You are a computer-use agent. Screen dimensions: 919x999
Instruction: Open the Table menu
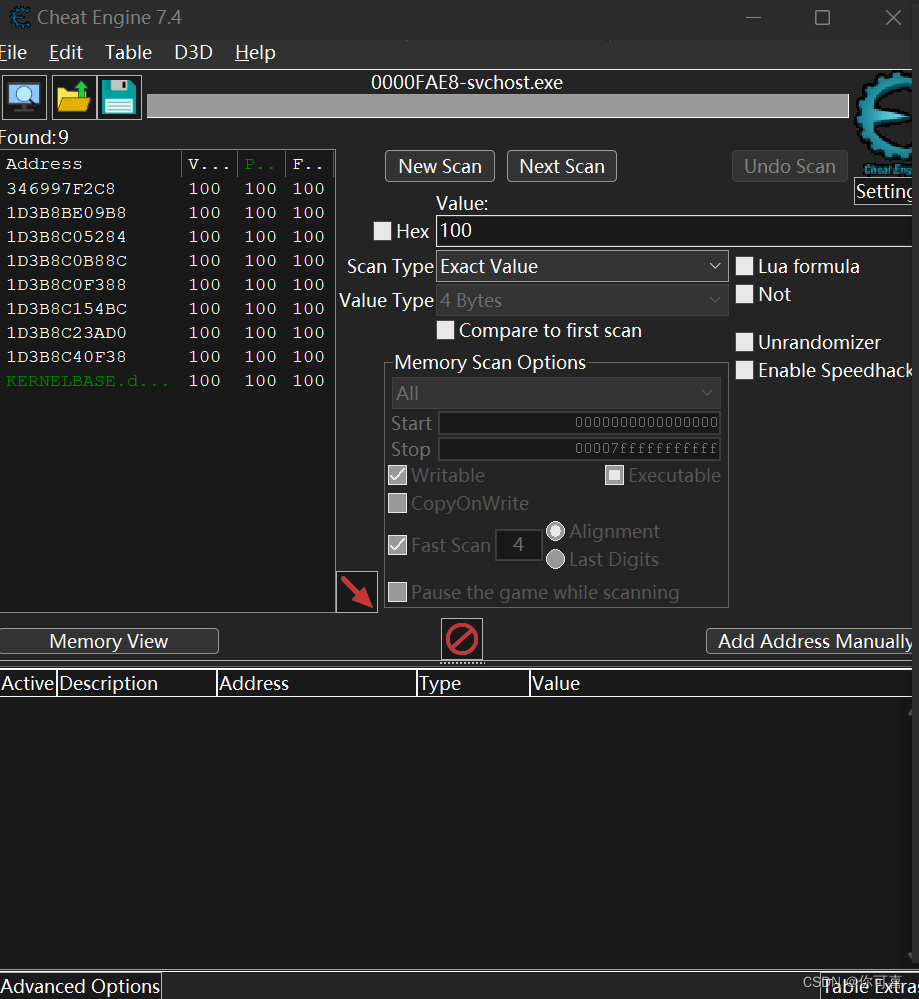128,52
